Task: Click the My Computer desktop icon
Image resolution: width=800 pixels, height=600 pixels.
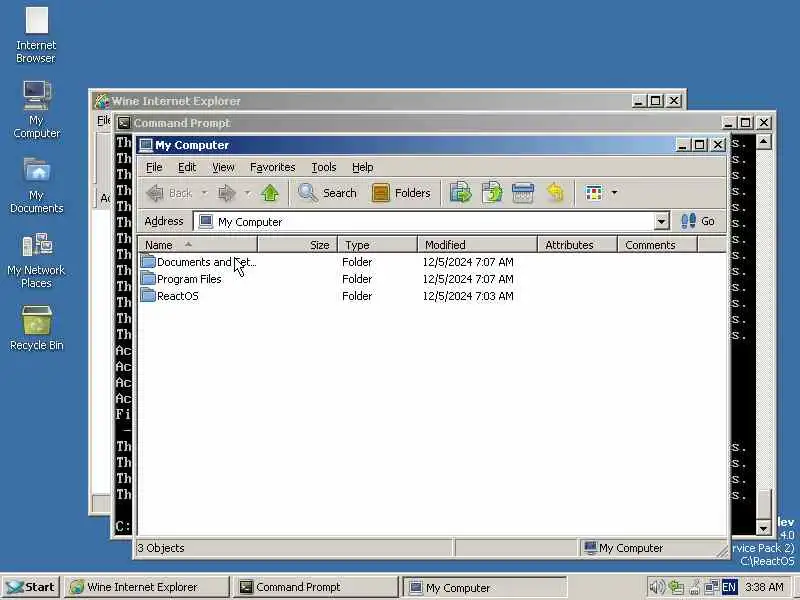Action: 37,110
